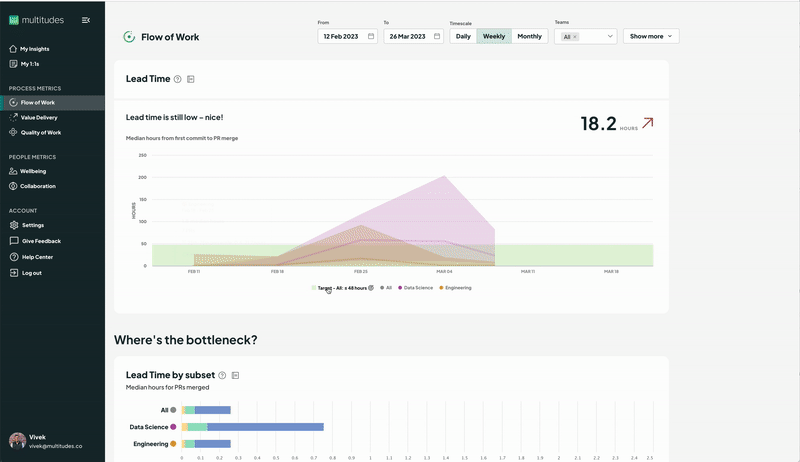Click the notes icon beside the Lead Time title

pos(191,79)
